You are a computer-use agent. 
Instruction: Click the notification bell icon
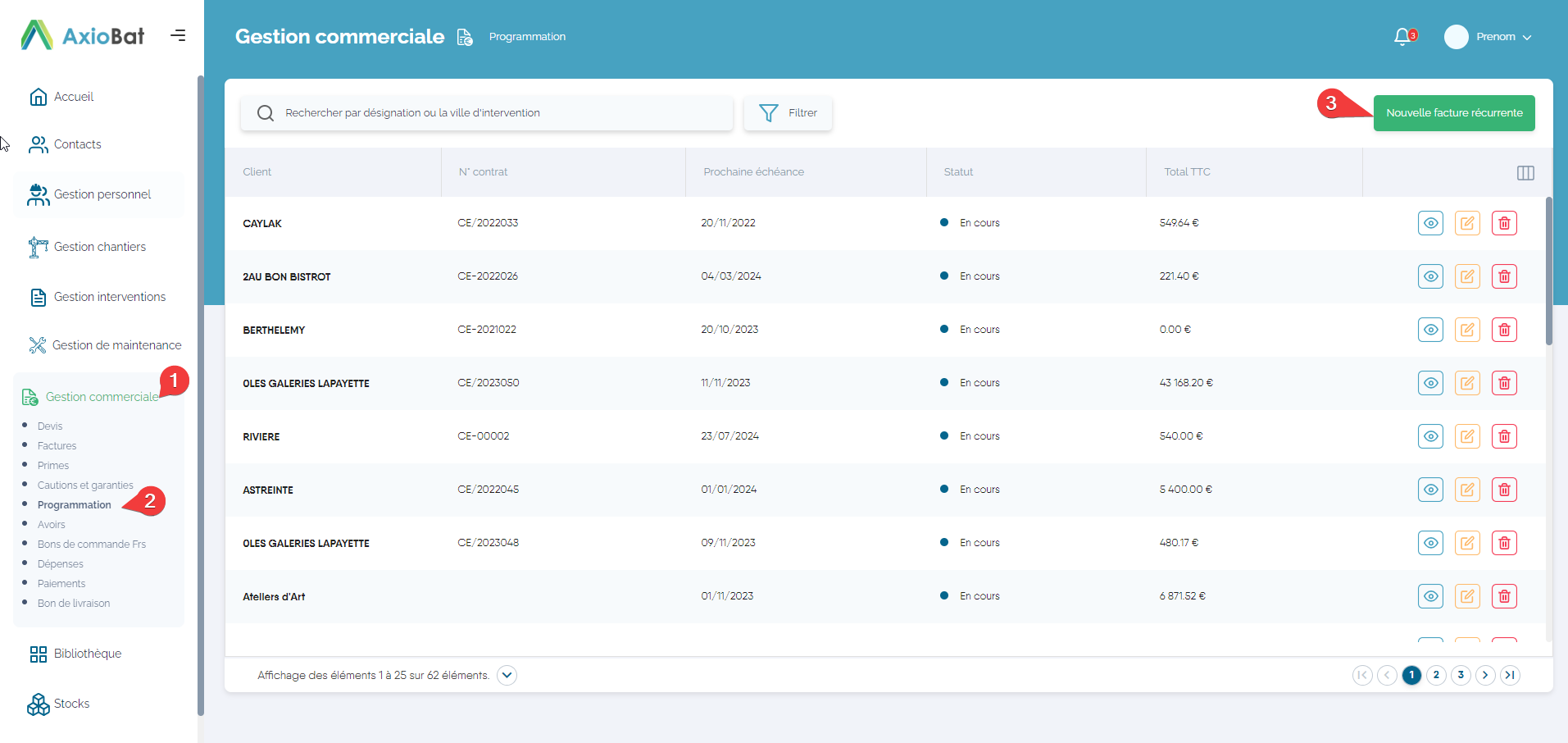point(1402,37)
